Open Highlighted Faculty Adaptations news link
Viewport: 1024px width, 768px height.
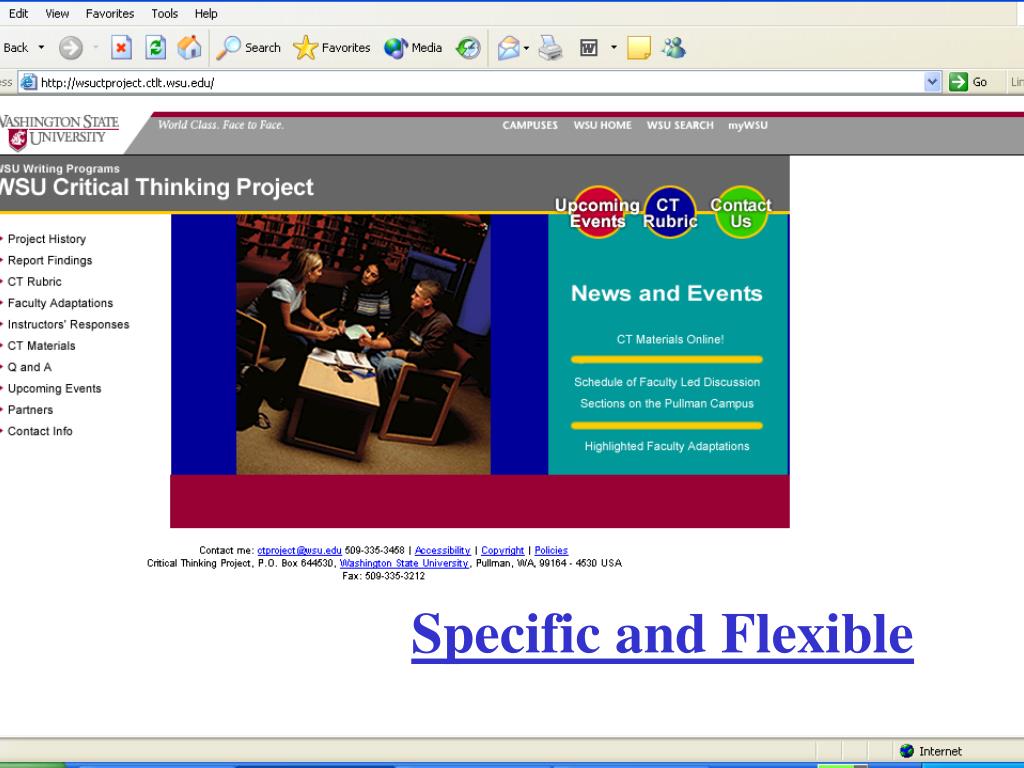point(667,446)
